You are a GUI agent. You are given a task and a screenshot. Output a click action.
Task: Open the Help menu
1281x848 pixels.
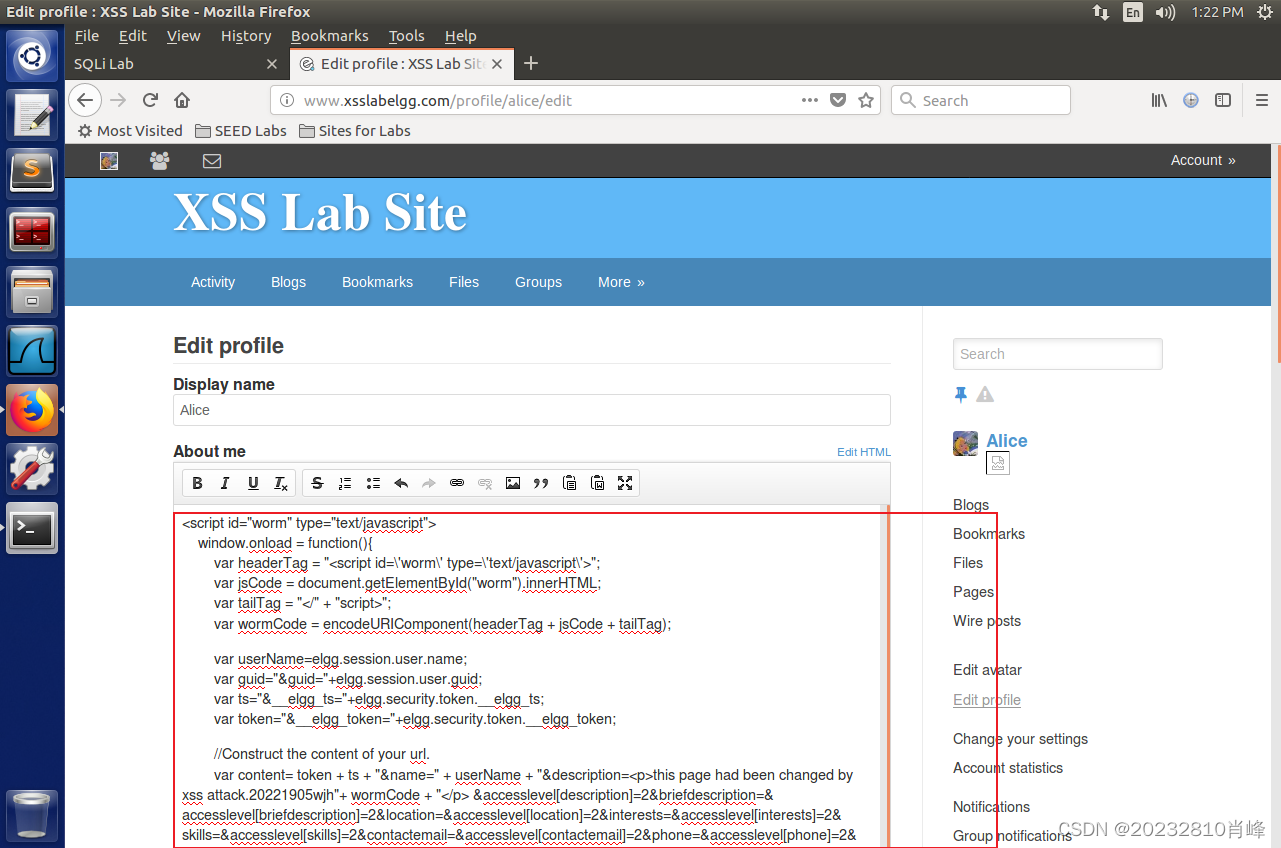pyautogui.click(x=461, y=36)
